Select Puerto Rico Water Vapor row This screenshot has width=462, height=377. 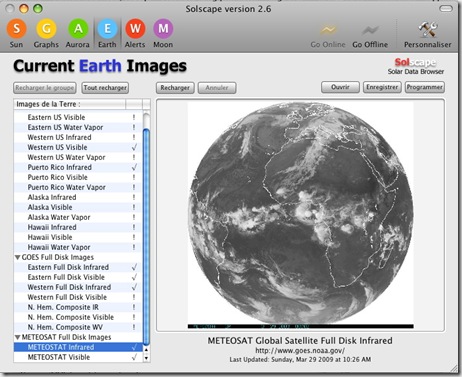[78, 187]
